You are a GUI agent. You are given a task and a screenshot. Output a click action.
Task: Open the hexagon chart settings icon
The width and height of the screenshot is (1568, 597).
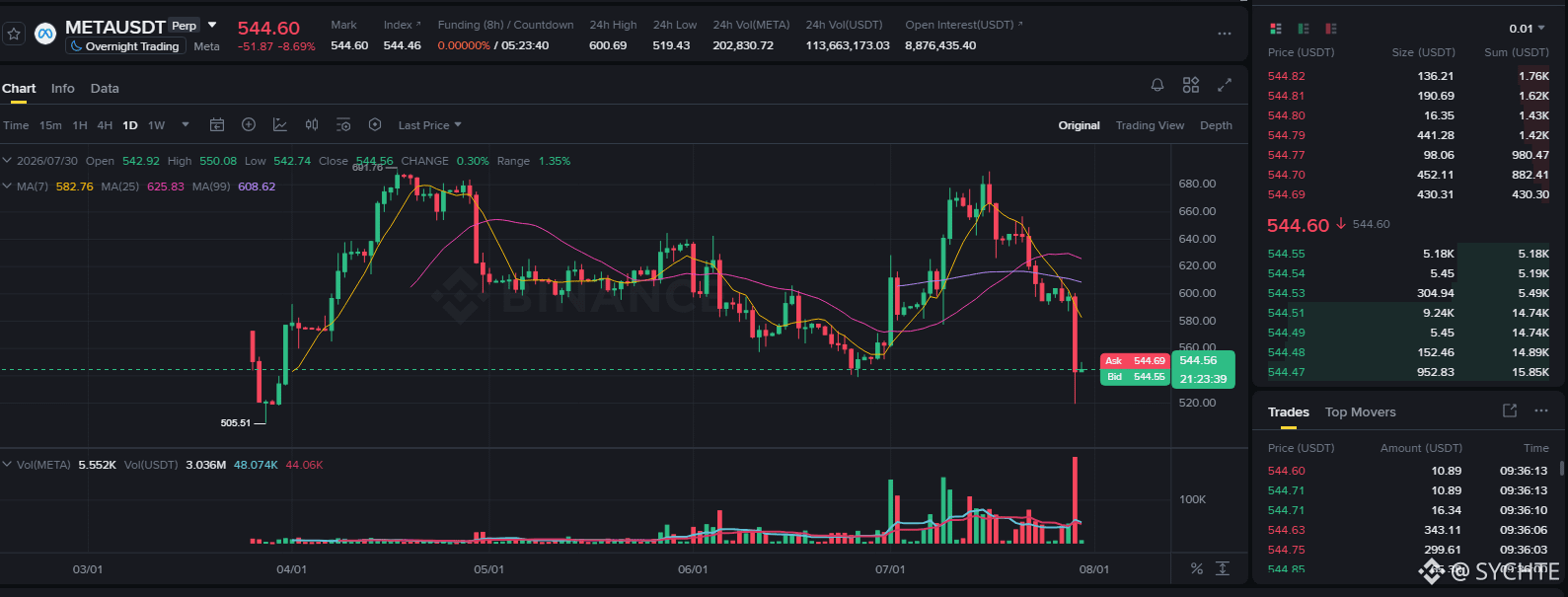375,124
